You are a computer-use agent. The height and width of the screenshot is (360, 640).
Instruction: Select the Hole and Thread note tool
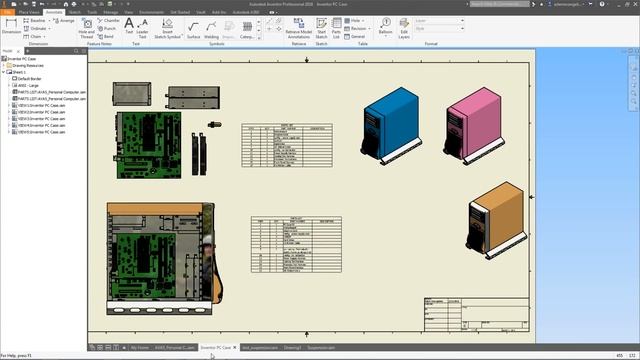pyautogui.click(x=87, y=29)
